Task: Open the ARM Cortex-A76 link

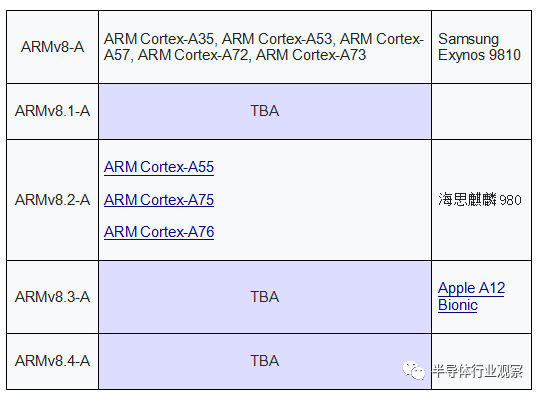Action: coord(159,232)
